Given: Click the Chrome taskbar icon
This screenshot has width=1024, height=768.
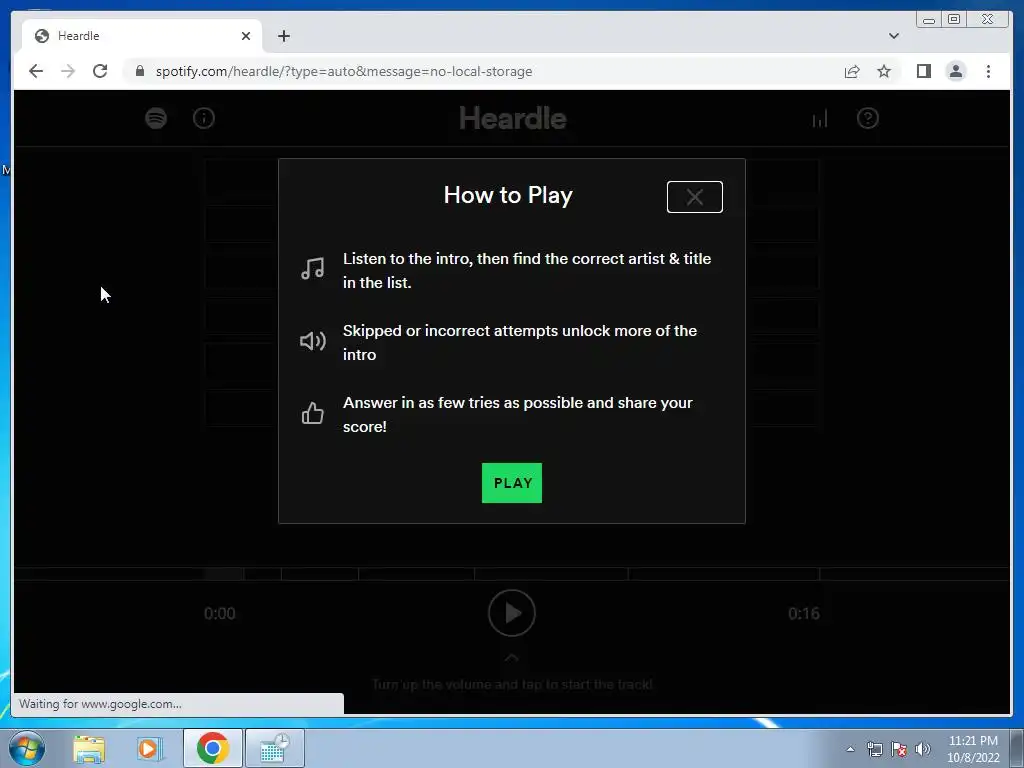Looking at the screenshot, I should [x=212, y=748].
